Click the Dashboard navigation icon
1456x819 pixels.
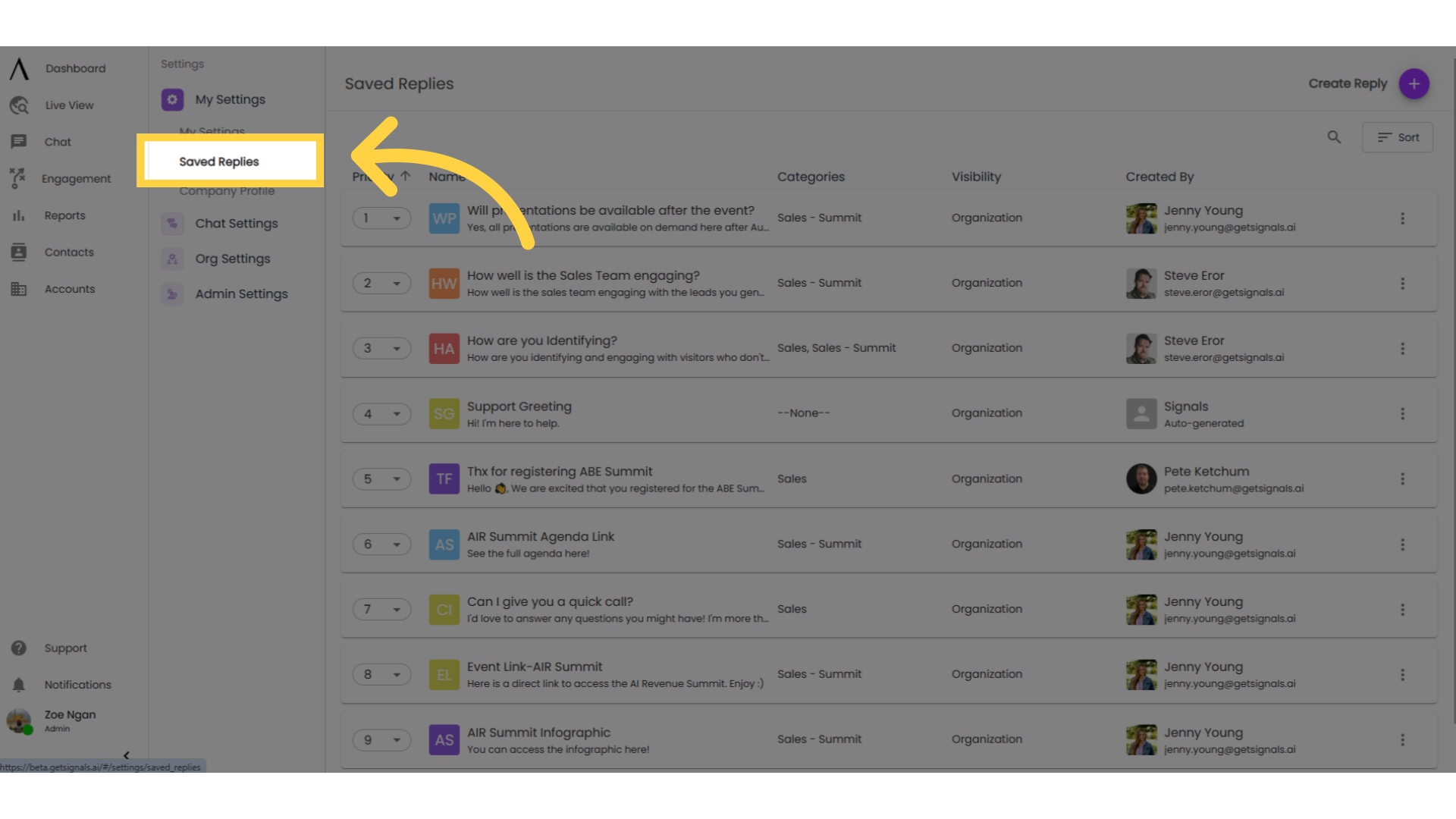click(x=20, y=68)
